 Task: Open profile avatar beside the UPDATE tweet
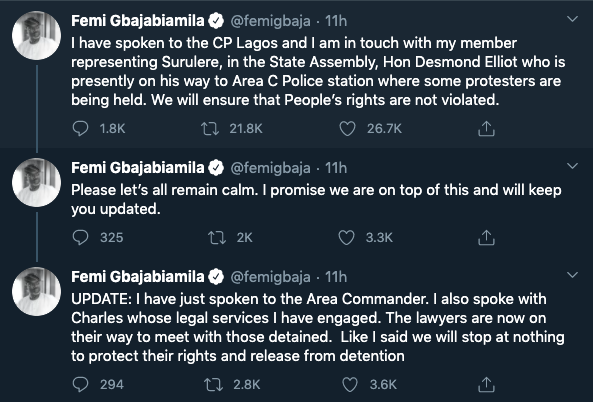[36, 292]
